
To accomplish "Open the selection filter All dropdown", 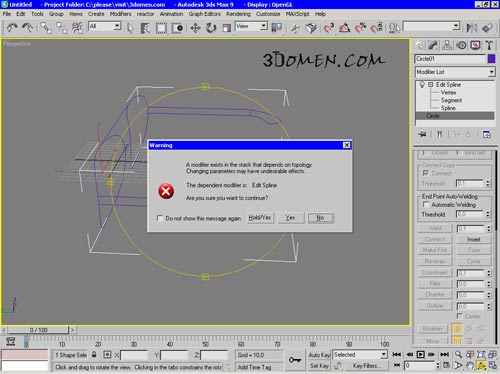I will pyautogui.click(x=104, y=26).
